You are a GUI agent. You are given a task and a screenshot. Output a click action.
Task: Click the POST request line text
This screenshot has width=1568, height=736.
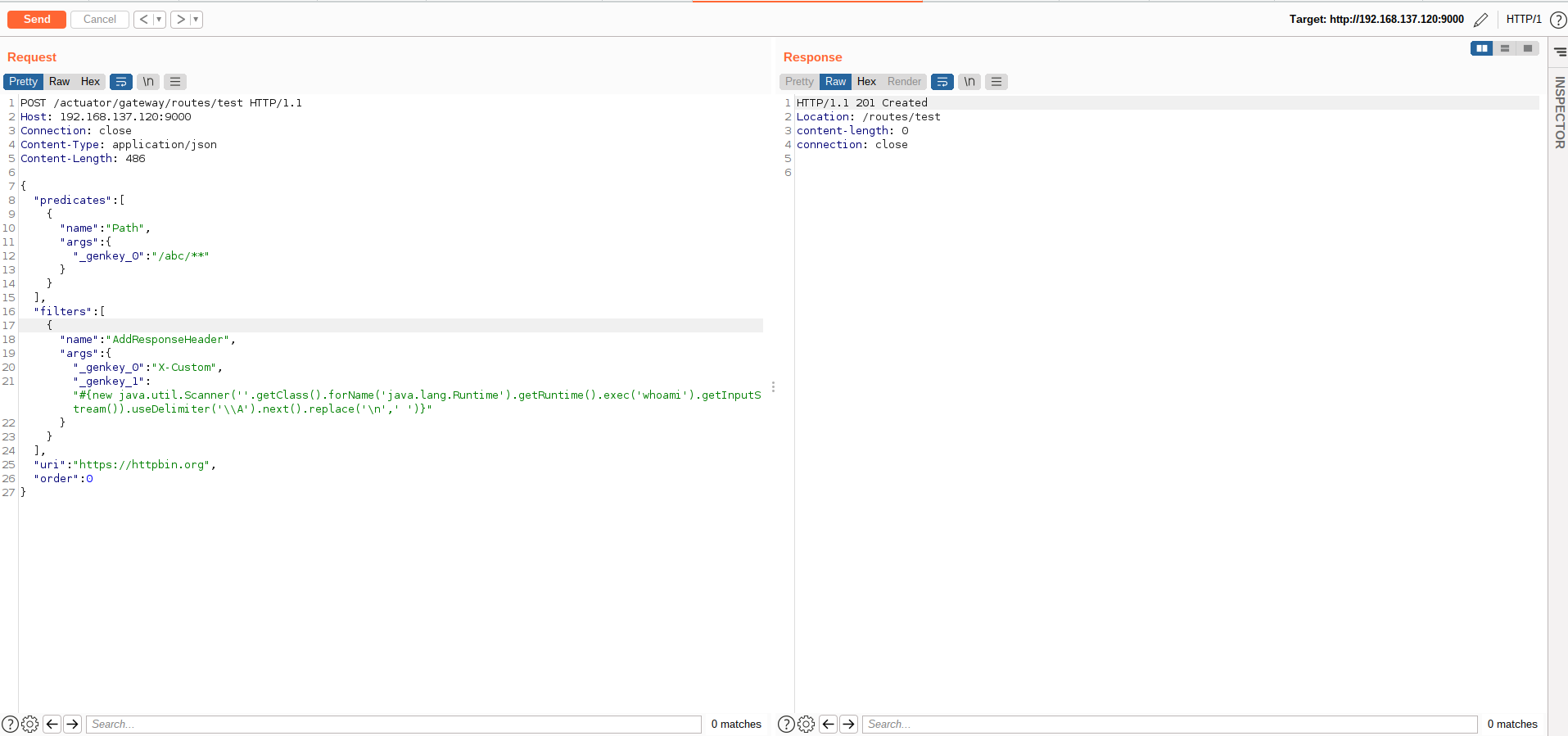[161, 103]
